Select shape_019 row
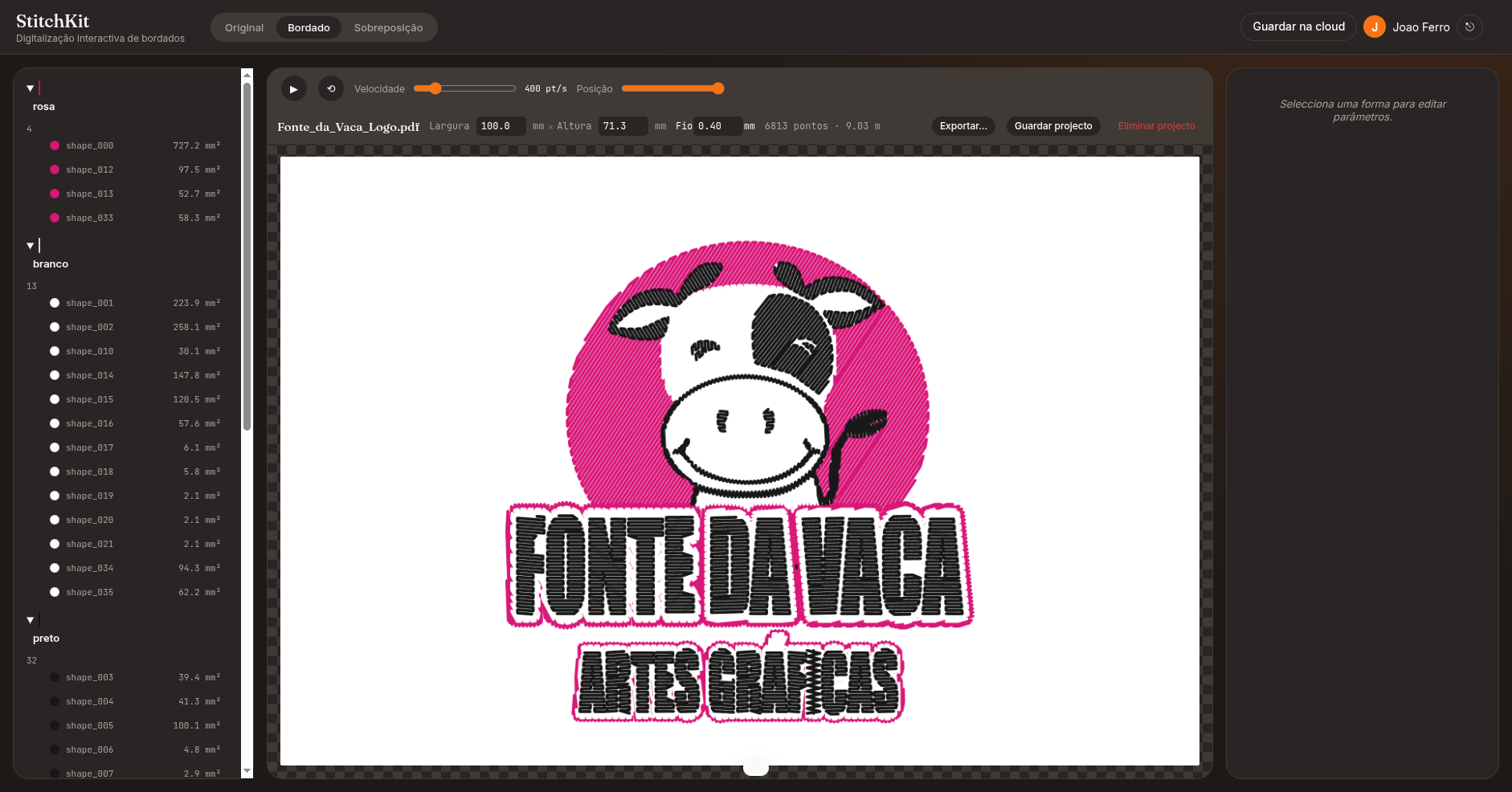1512x792 pixels. [x=134, y=496]
